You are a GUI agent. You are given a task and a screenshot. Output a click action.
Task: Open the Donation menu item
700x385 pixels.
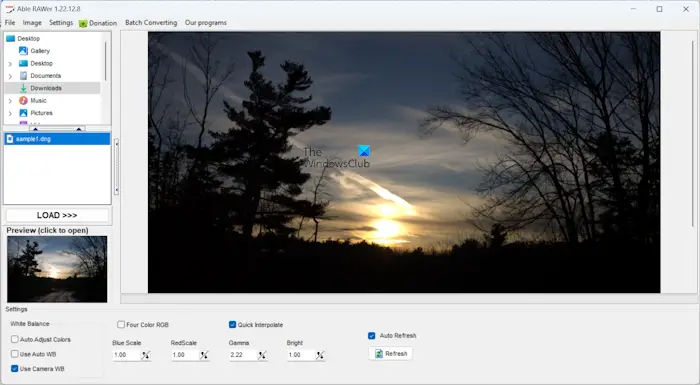(x=98, y=23)
